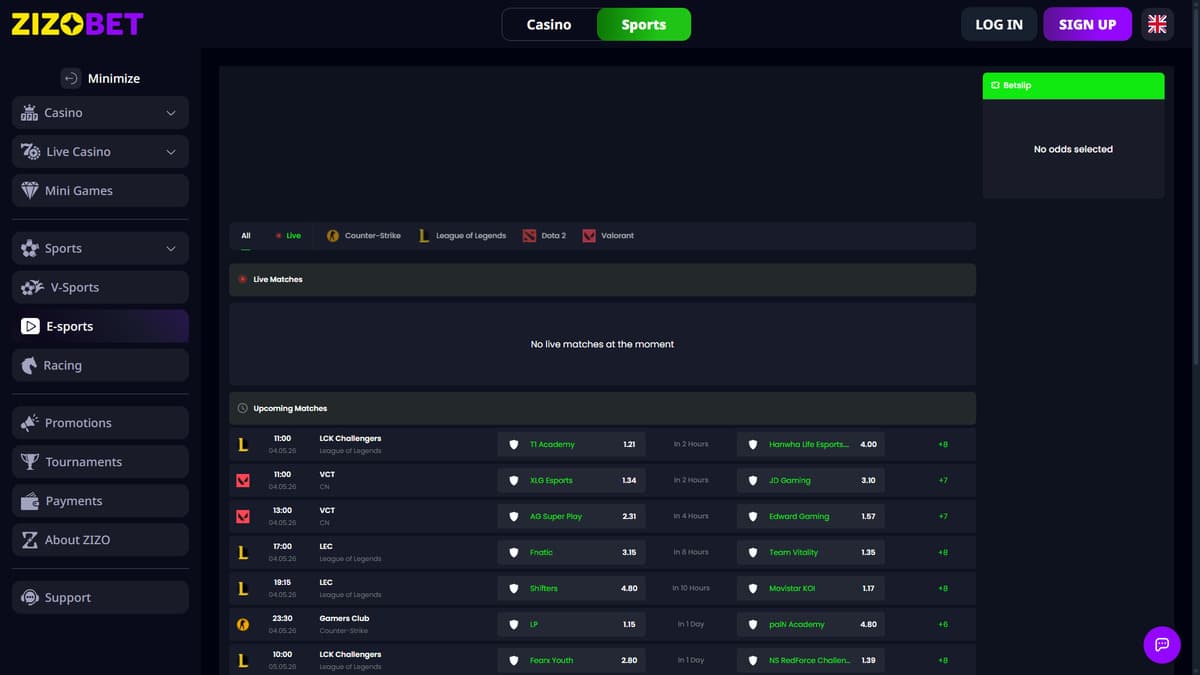Click the V-Sports icon in sidebar
The width and height of the screenshot is (1200, 675).
[x=32, y=287]
